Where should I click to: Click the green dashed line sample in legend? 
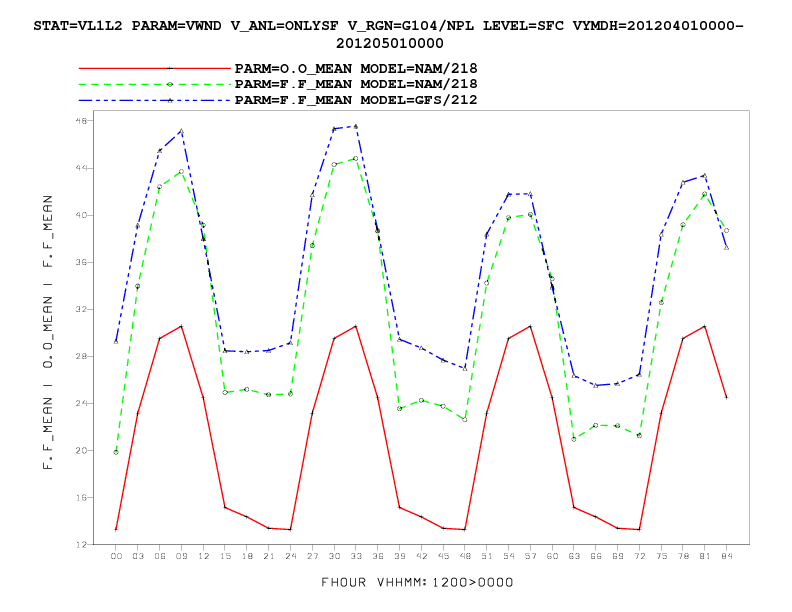(155, 84)
